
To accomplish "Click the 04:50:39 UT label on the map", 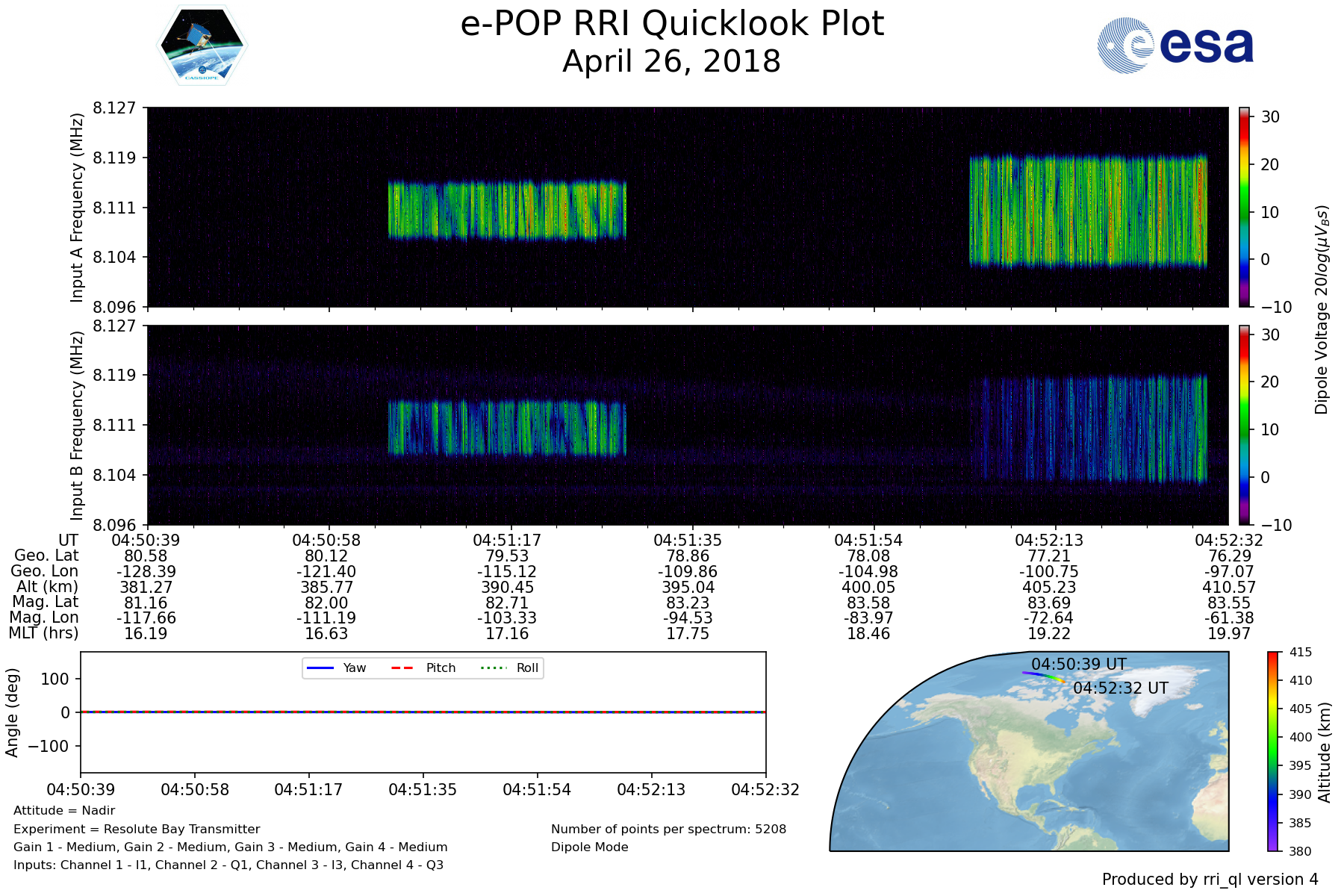I will pyautogui.click(x=1079, y=664).
